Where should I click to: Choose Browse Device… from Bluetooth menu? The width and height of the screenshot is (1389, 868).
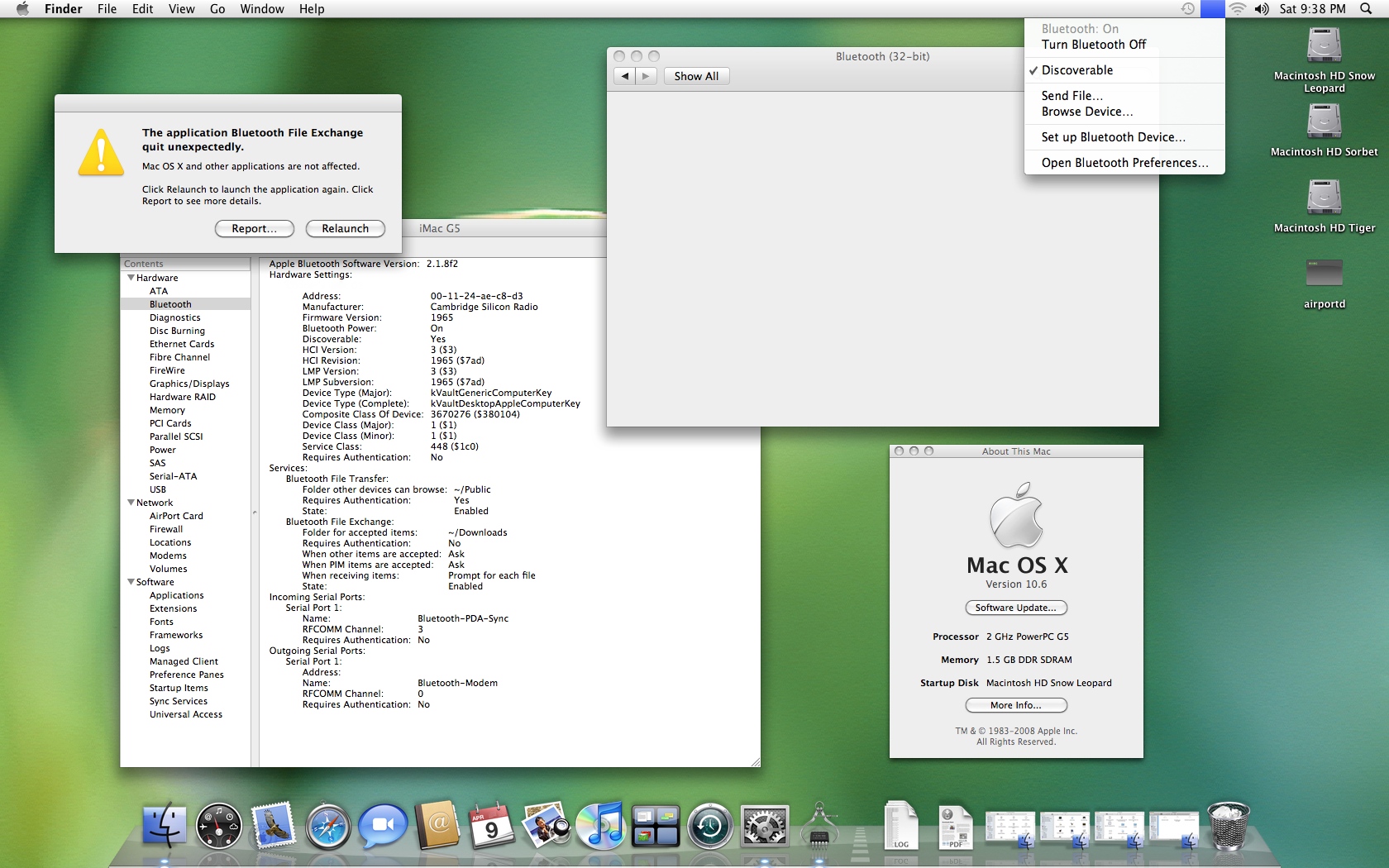(x=1124, y=112)
